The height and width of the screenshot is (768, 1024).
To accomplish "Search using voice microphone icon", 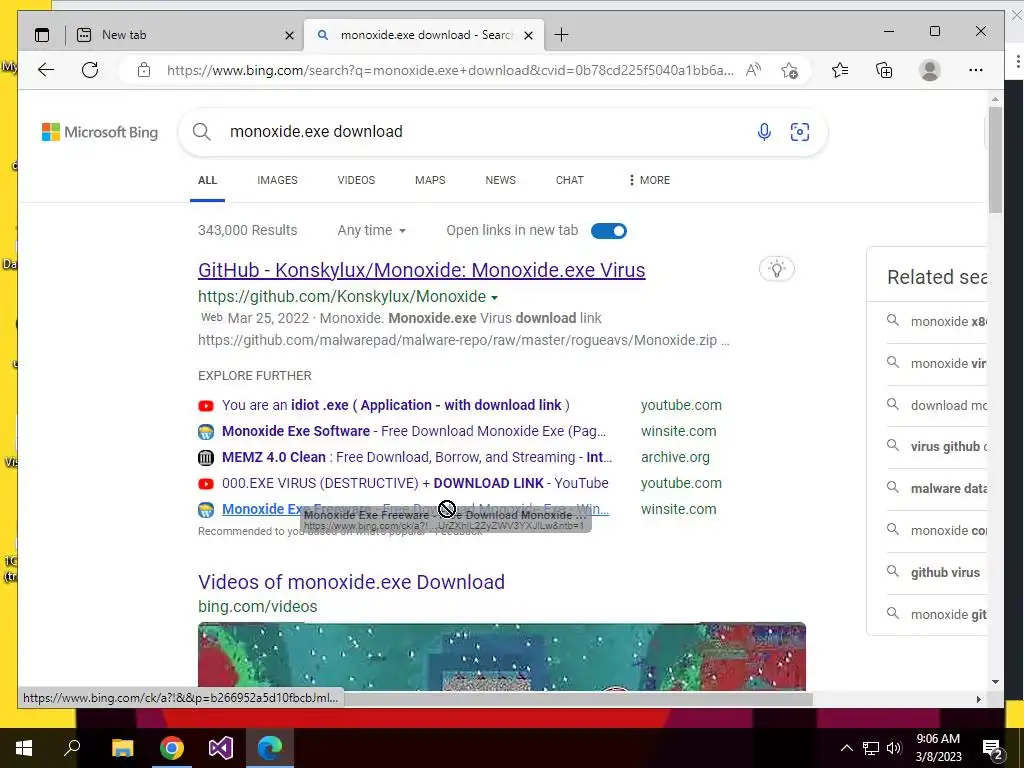I will [x=764, y=132].
